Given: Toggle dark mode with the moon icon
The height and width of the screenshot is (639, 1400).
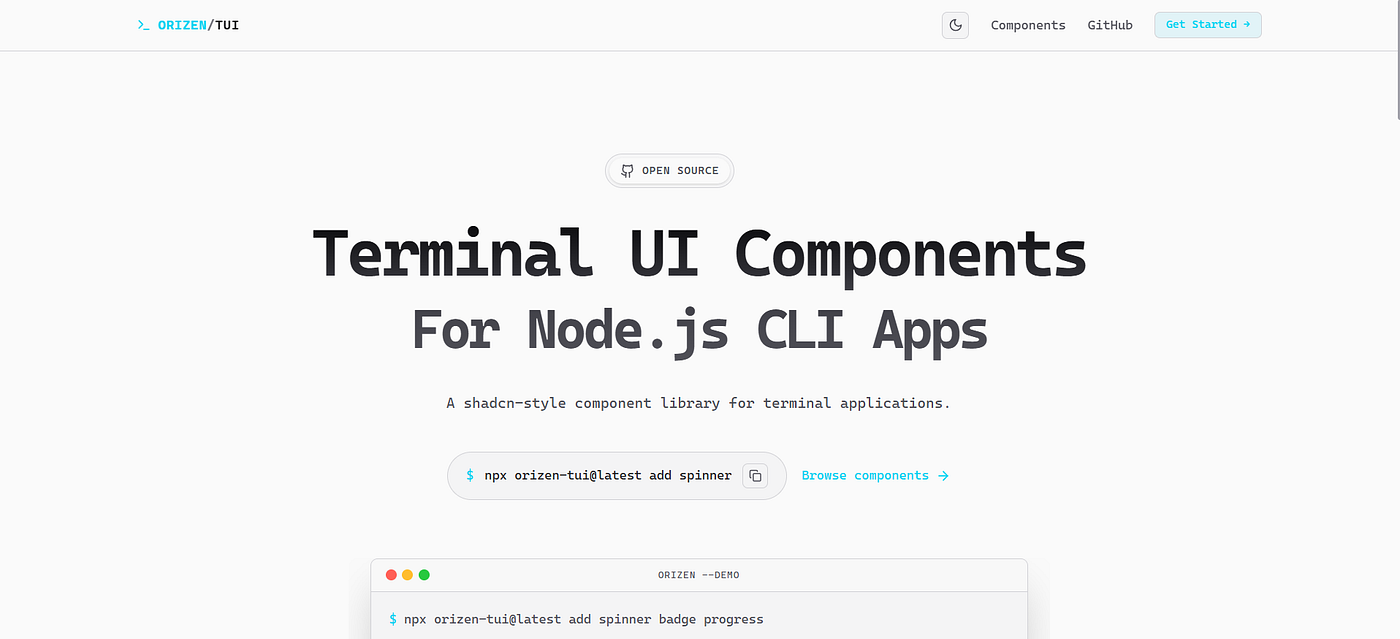Looking at the screenshot, I should coord(955,25).
